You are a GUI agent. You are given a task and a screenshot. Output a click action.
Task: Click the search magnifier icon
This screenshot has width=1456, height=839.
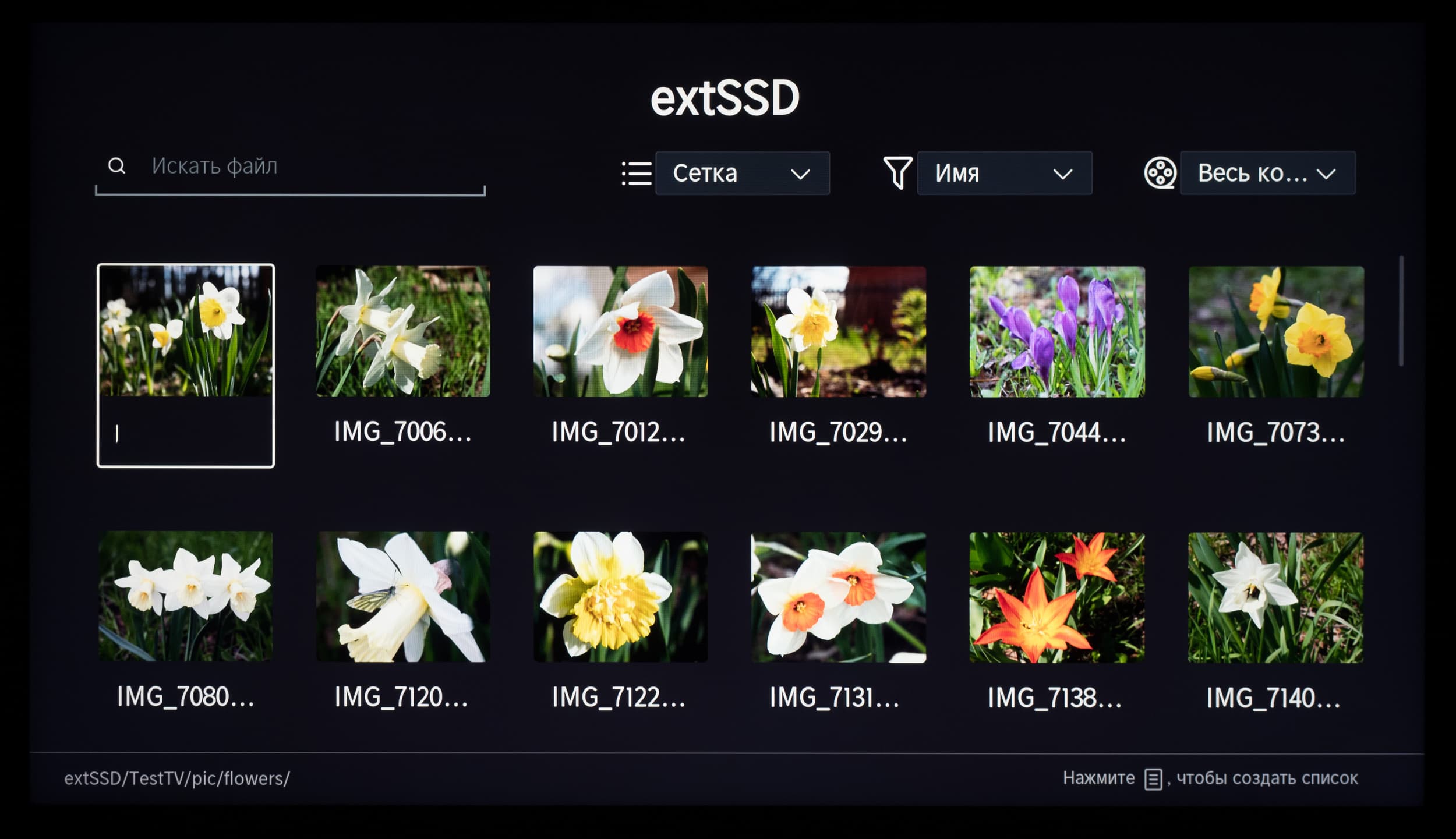[116, 166]
